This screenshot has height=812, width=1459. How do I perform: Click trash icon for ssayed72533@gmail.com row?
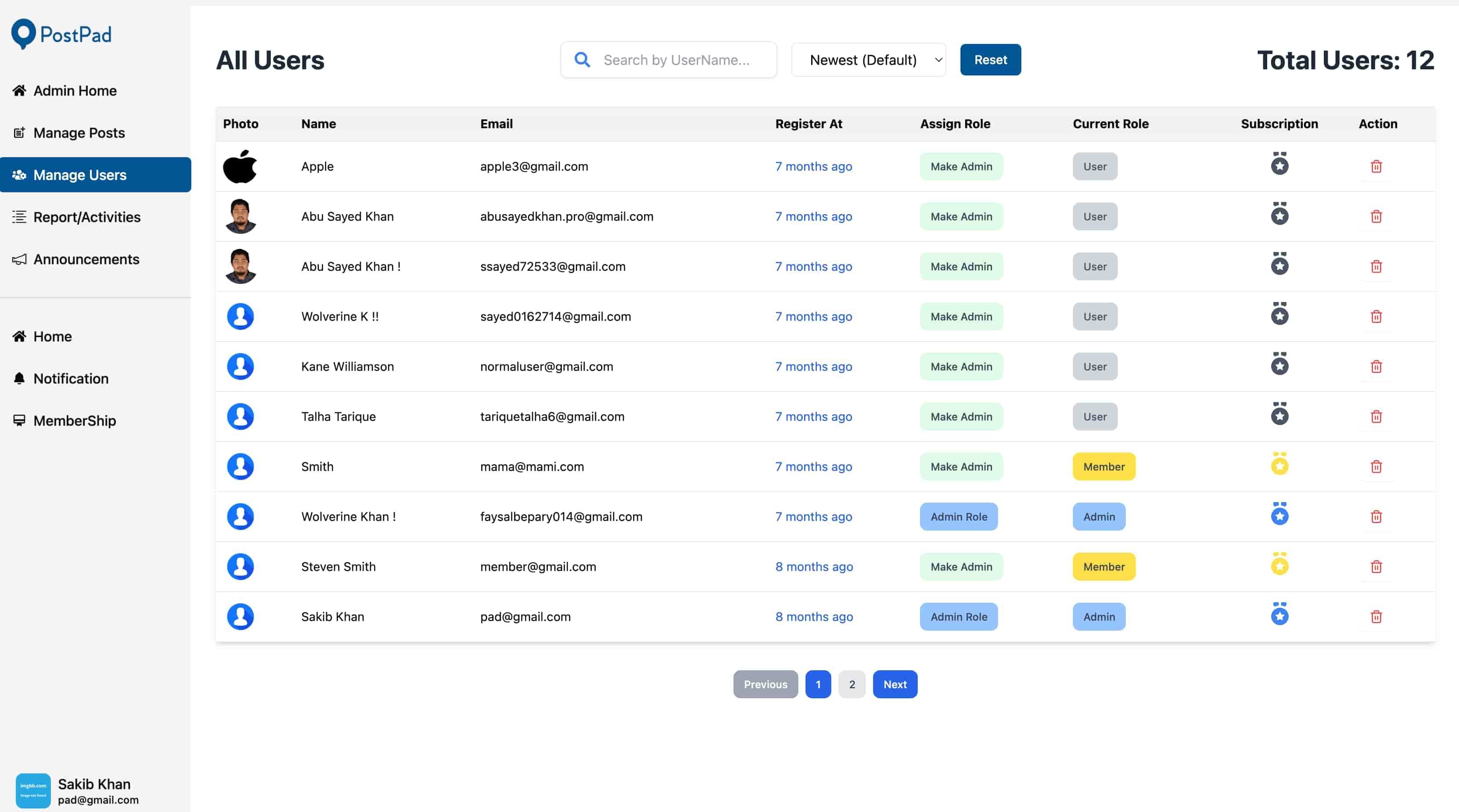pos(1376,266)
